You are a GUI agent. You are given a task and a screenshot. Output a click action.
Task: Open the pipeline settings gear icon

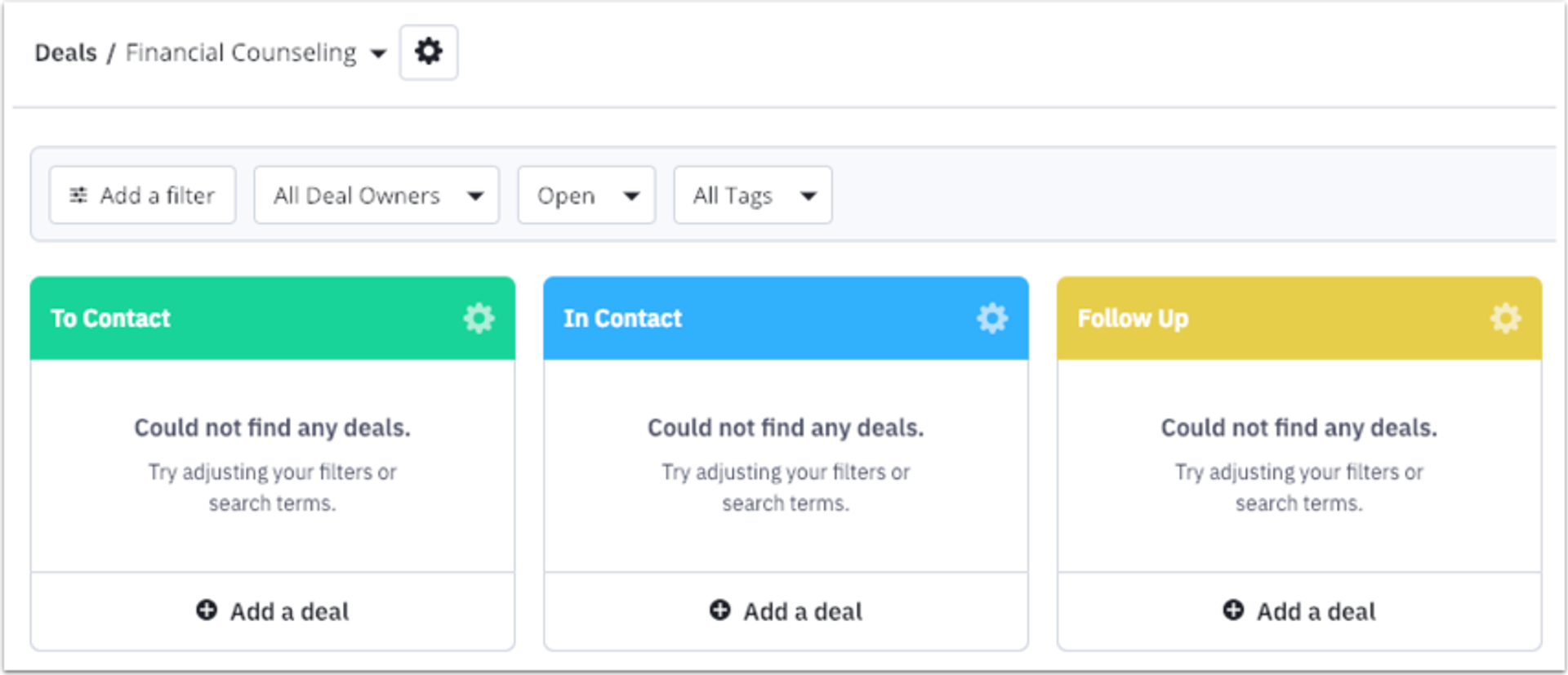click(x=429, y=51)
